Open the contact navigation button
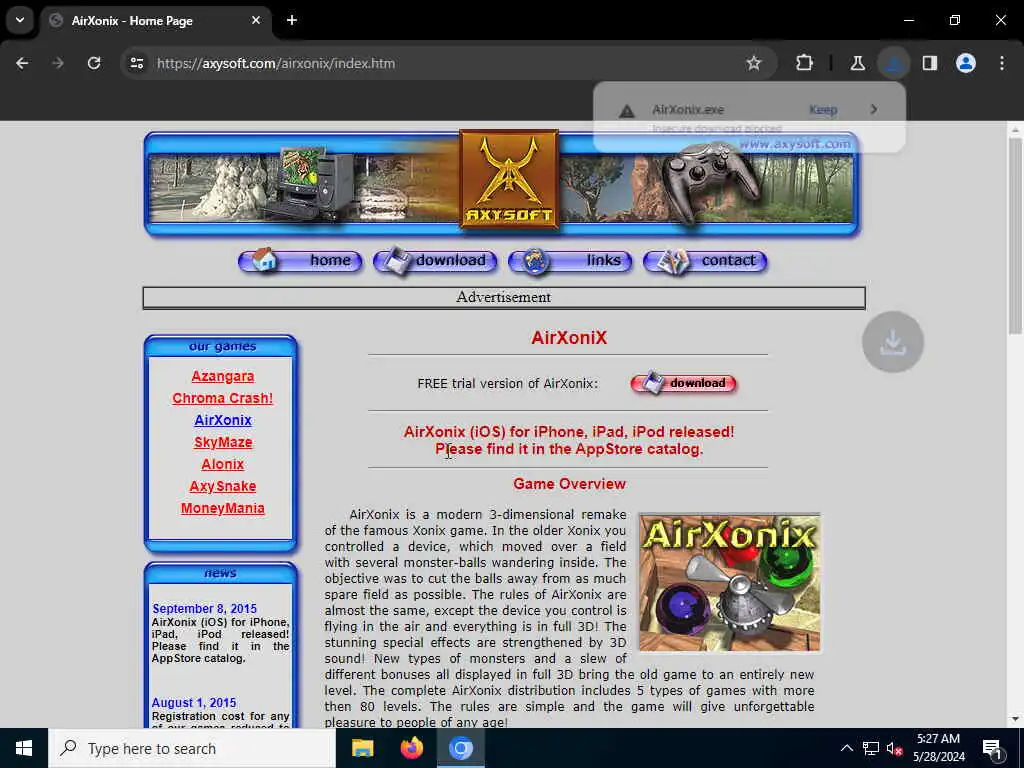Viewport: 1024px width, 768px height. 705,261
